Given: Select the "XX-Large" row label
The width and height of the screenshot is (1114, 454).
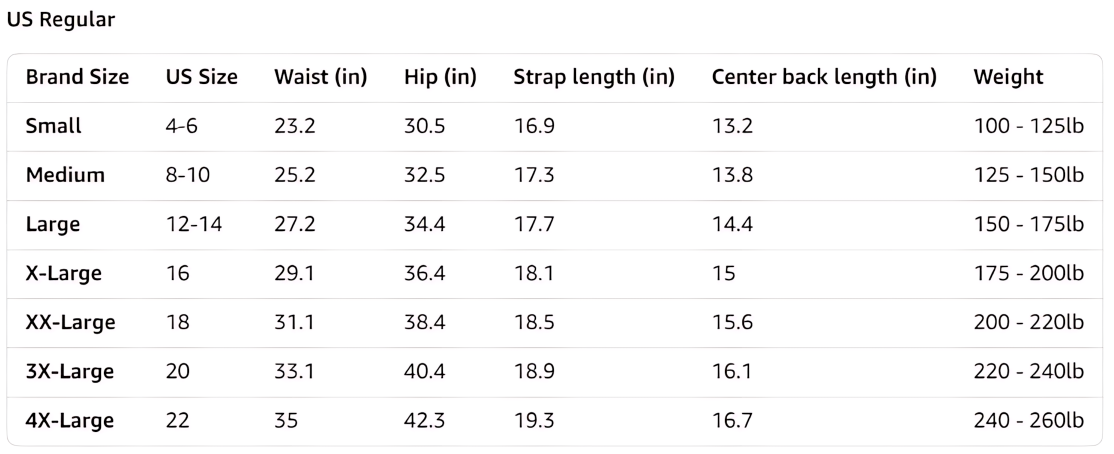Looking at the screenshot, I should click(70, 322).
